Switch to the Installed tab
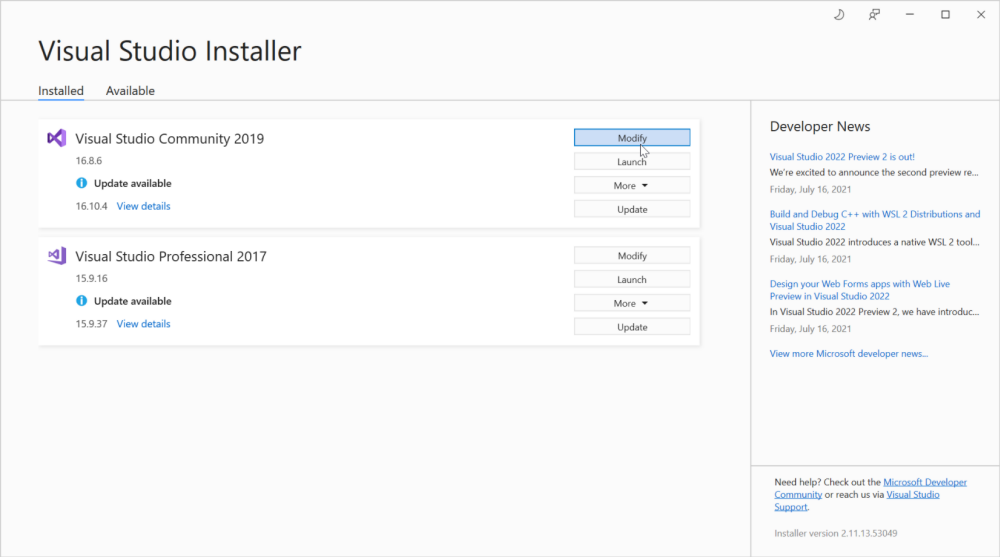This screenshot has width=1000, height=557. coord(61,91)
